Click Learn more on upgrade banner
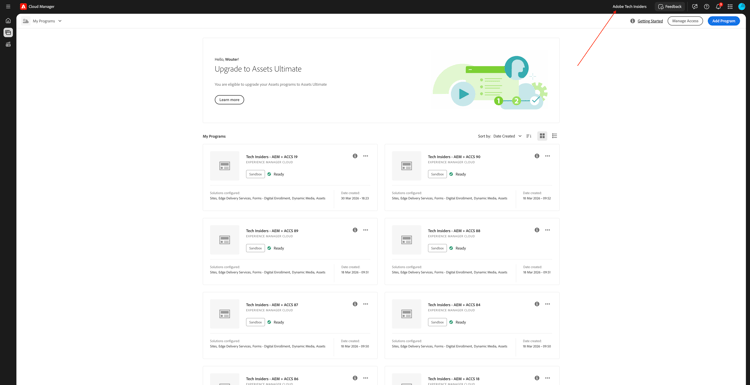750x385 pixels. point(229,99)
